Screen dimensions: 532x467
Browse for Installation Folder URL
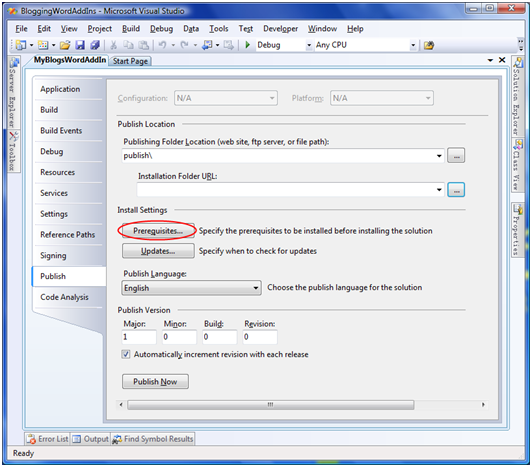coord(456,190)
